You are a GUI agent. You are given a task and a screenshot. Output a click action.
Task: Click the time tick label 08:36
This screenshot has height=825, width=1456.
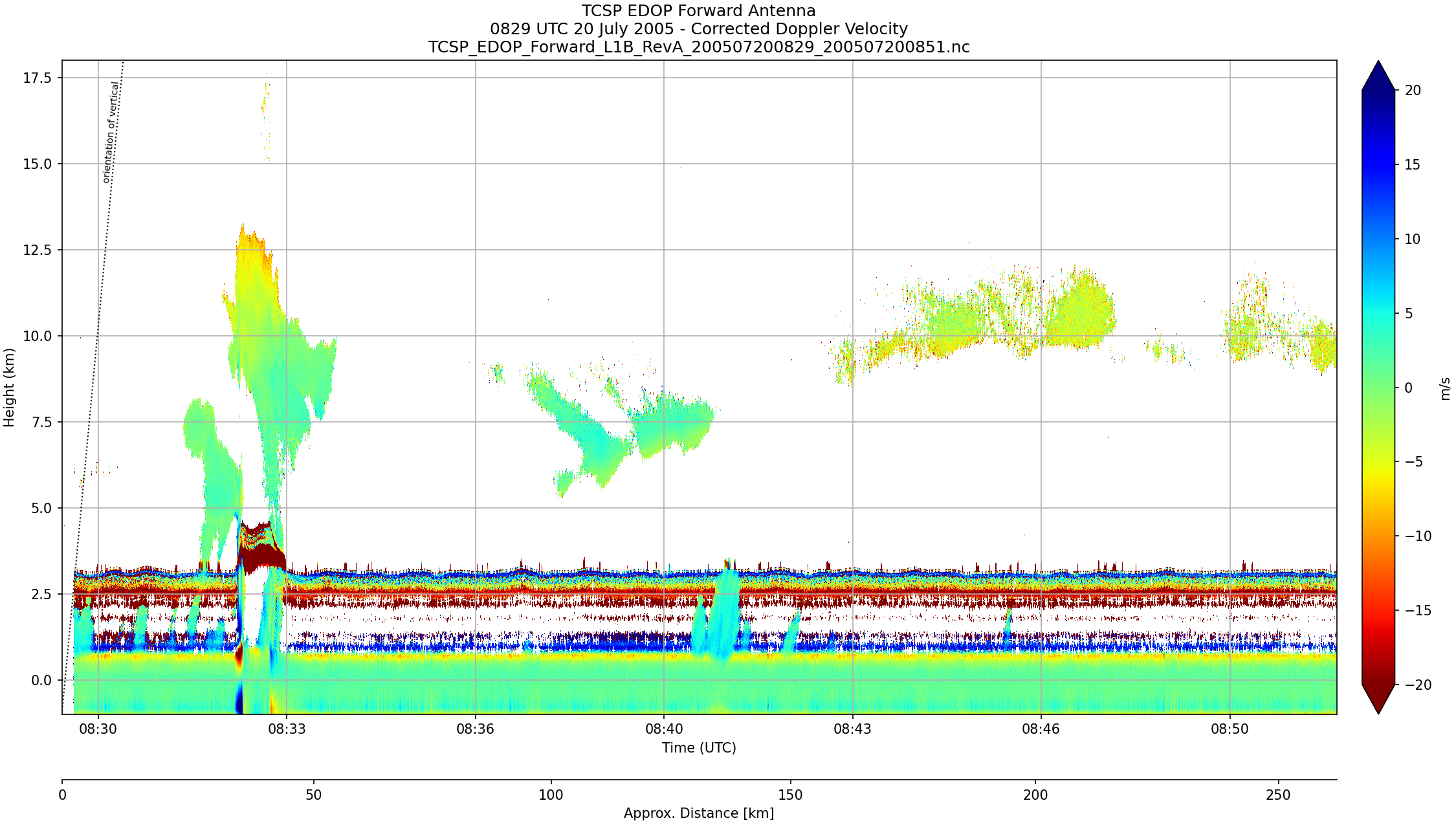pos(475,729)
